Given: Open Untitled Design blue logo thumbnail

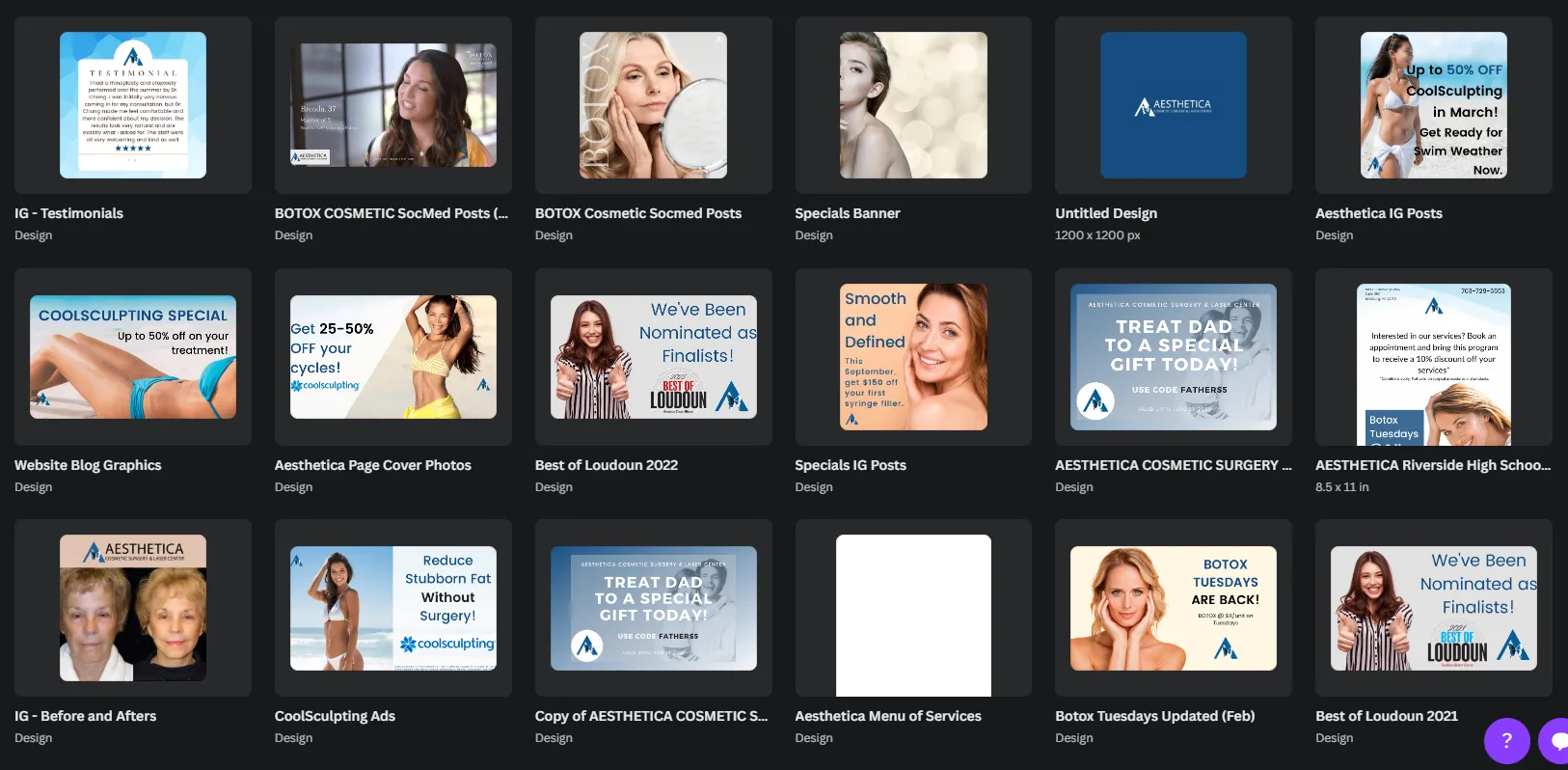Looking at the screenshot, I should point(1174,105).
